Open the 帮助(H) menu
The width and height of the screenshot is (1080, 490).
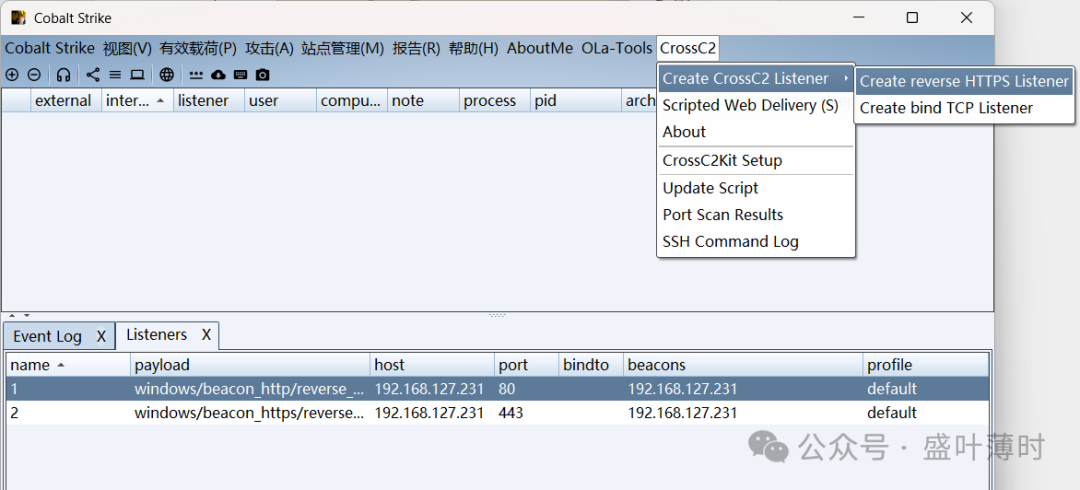[473, 48]
